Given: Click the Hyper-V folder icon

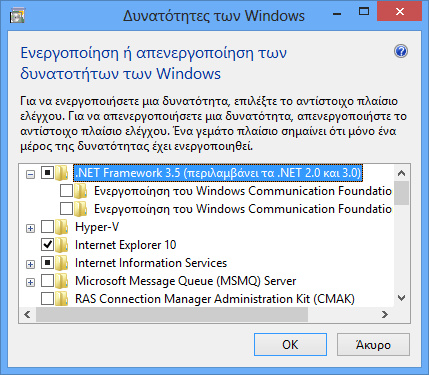Looking at the screenshot, I should click(62, 227).
